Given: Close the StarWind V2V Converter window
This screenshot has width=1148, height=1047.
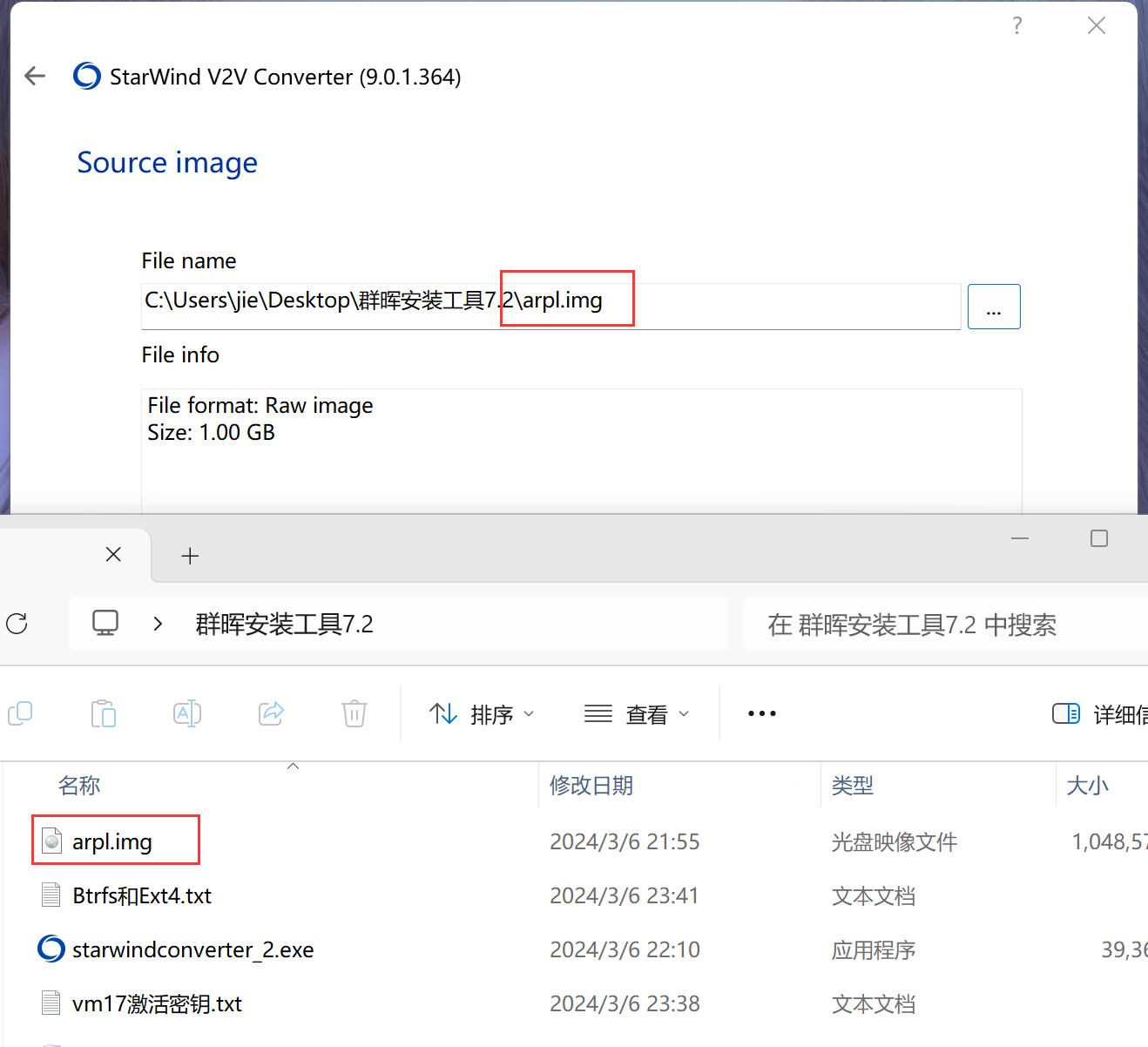Looking at the screenshot, I should [x=1097, y=25].
